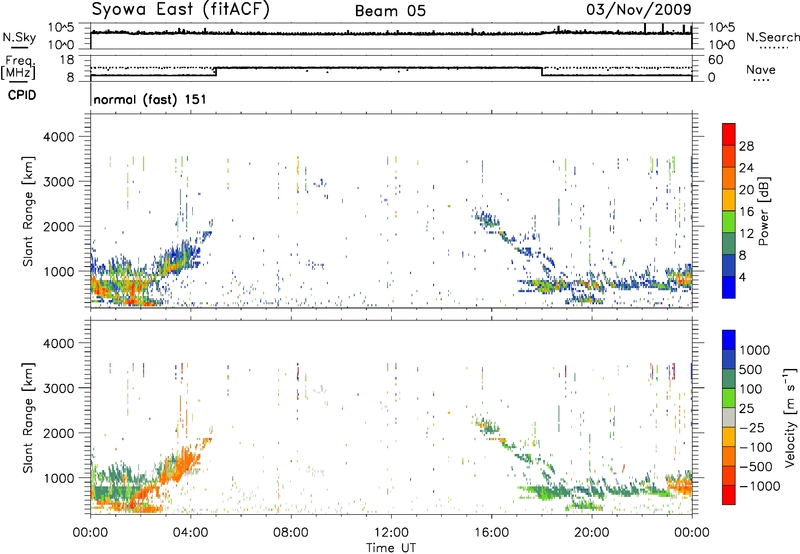The image size is (800, 554).
Task: Select the "Velocity [m s-1]" colorbar label
Action: (x=790, y=417)
